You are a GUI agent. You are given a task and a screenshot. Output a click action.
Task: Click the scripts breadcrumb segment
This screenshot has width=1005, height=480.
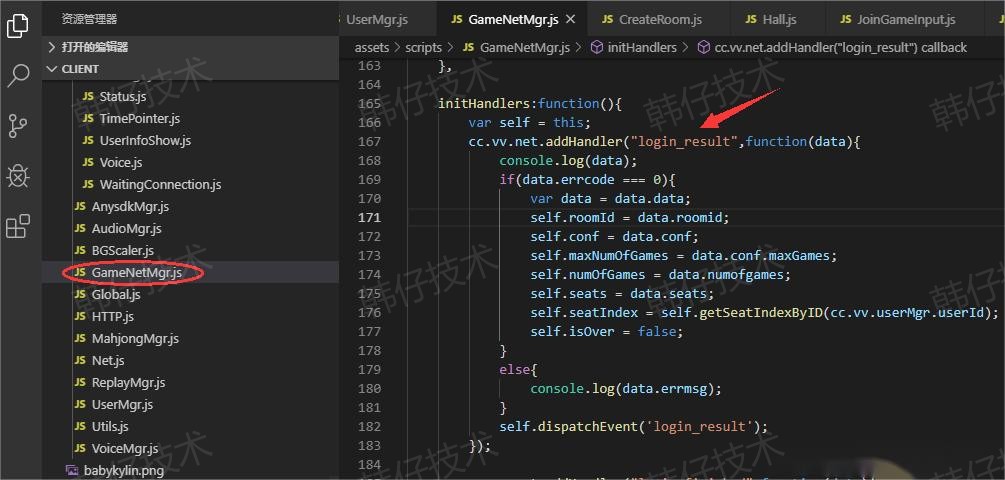click(424, 47)
